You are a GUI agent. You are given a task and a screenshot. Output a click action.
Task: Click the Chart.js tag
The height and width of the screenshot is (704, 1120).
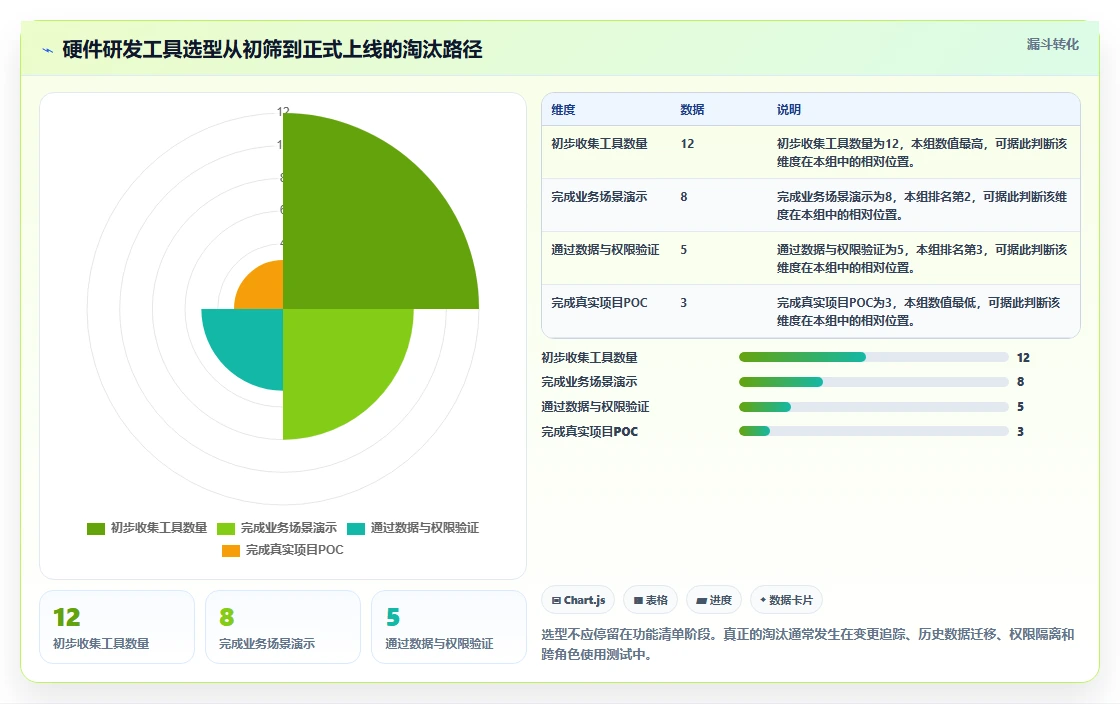578,600
